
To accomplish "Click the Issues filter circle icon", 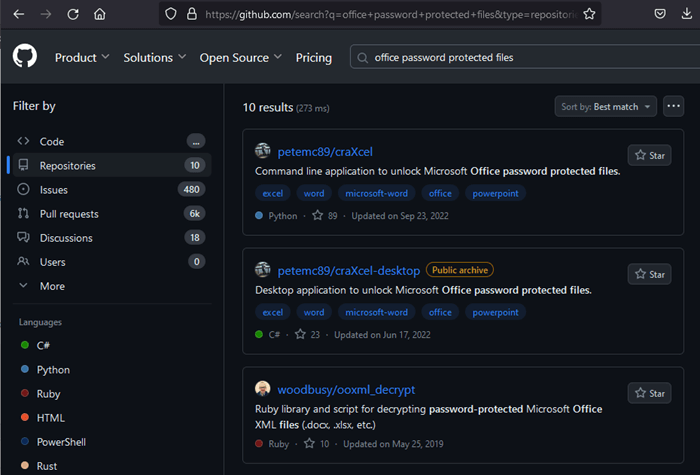I will [x=23, y=189].
